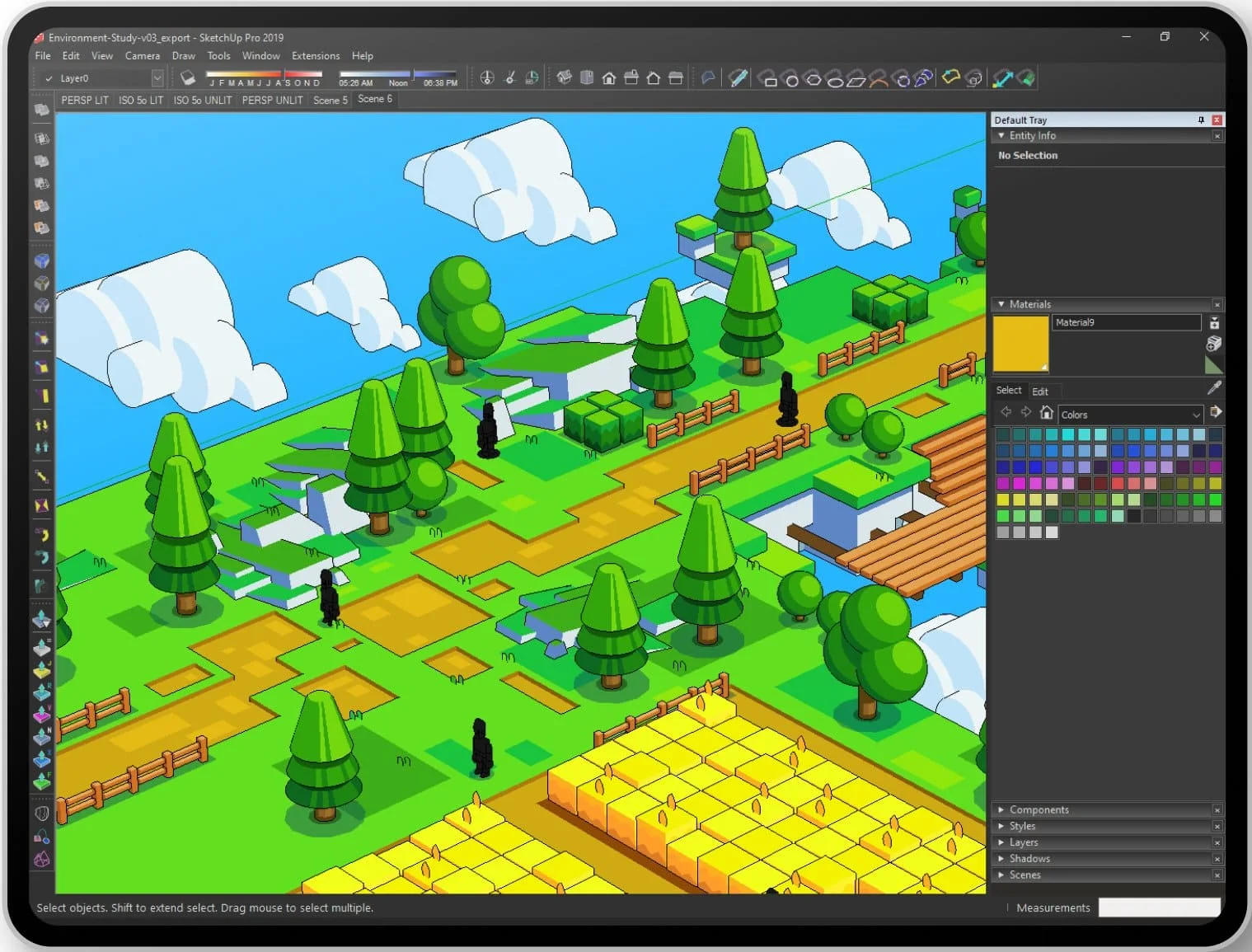Viewport: 1252px width, 952px height.
Task: Expand the Components panel
Action: 1039,809
